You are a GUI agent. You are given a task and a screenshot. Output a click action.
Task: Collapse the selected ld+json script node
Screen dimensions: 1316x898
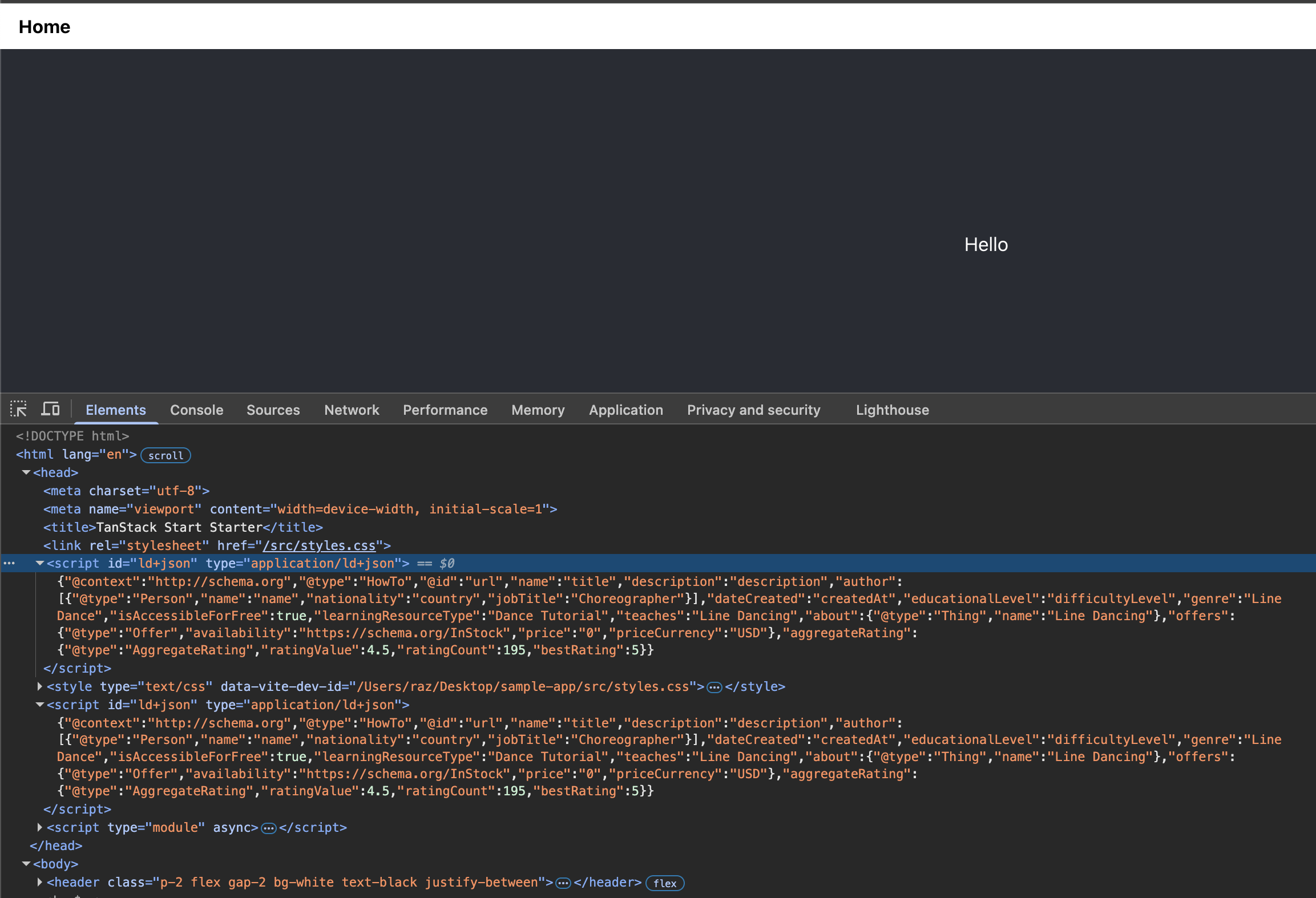click(40, 563)
